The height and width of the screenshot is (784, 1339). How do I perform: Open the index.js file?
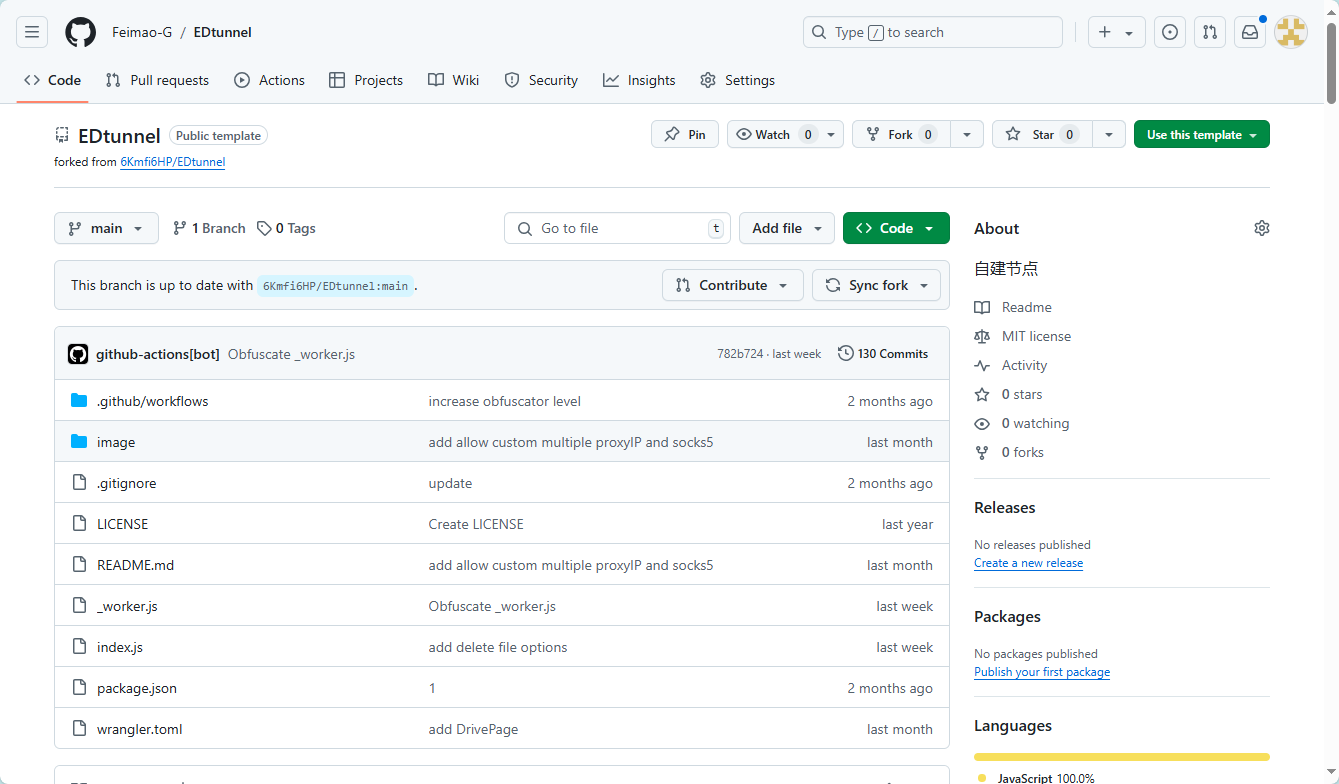pos(120,647)
